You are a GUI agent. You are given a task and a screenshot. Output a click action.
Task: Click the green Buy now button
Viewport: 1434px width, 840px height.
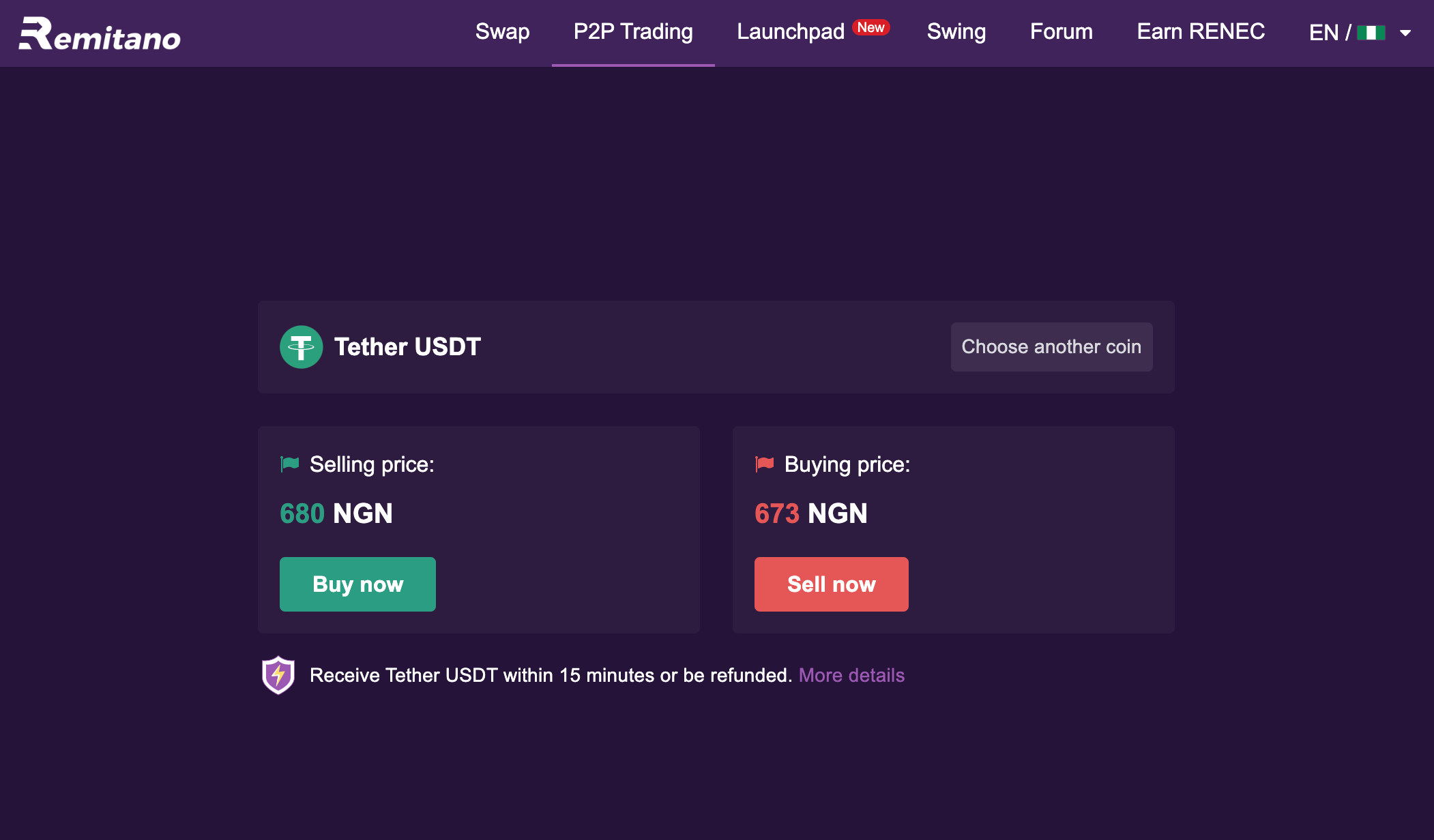click(357, 584)
